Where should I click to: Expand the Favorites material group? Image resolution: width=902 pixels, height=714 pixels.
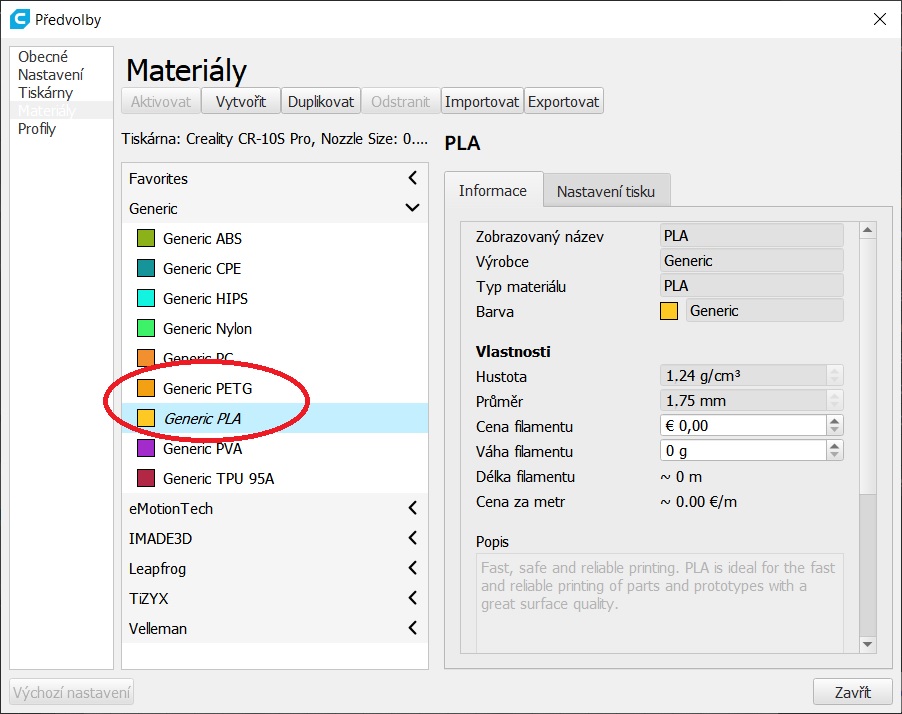[x=412, y=179]
